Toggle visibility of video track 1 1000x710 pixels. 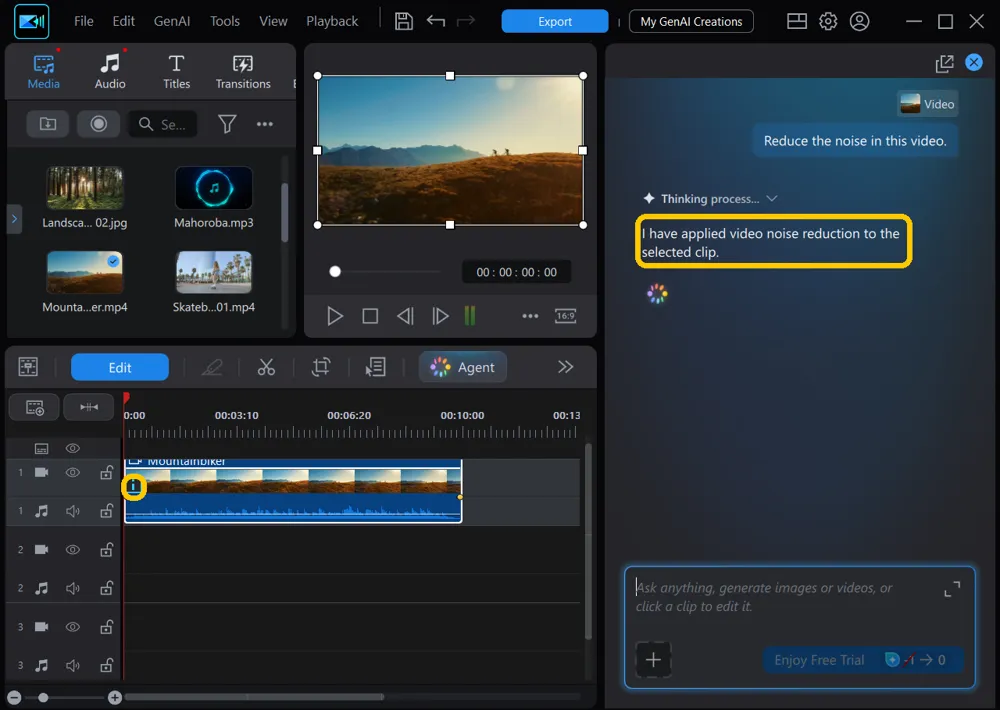click(x=73, y=473)
